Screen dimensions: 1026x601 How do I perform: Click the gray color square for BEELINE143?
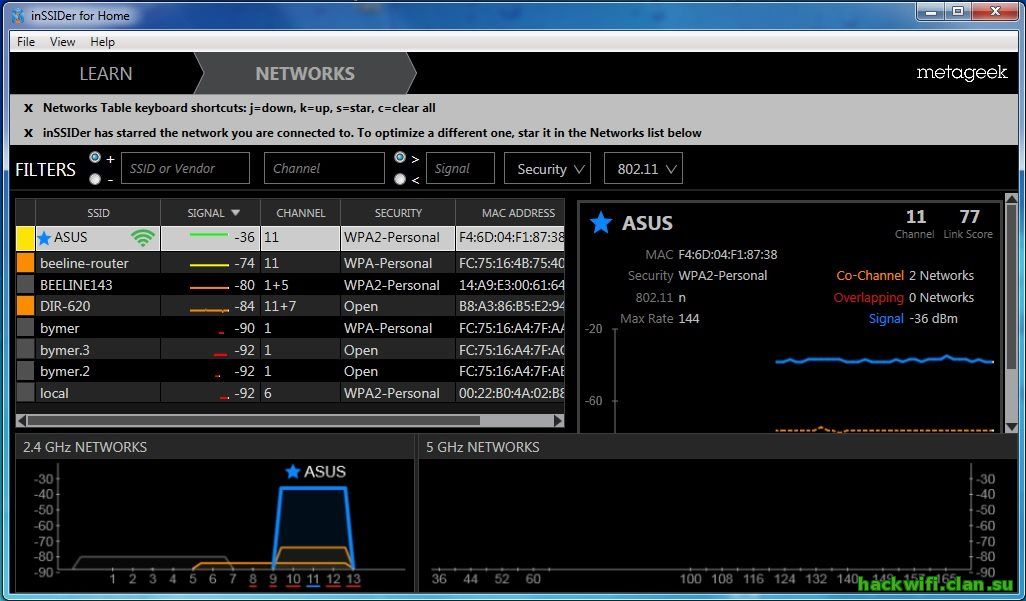click(x=26, y=285)
